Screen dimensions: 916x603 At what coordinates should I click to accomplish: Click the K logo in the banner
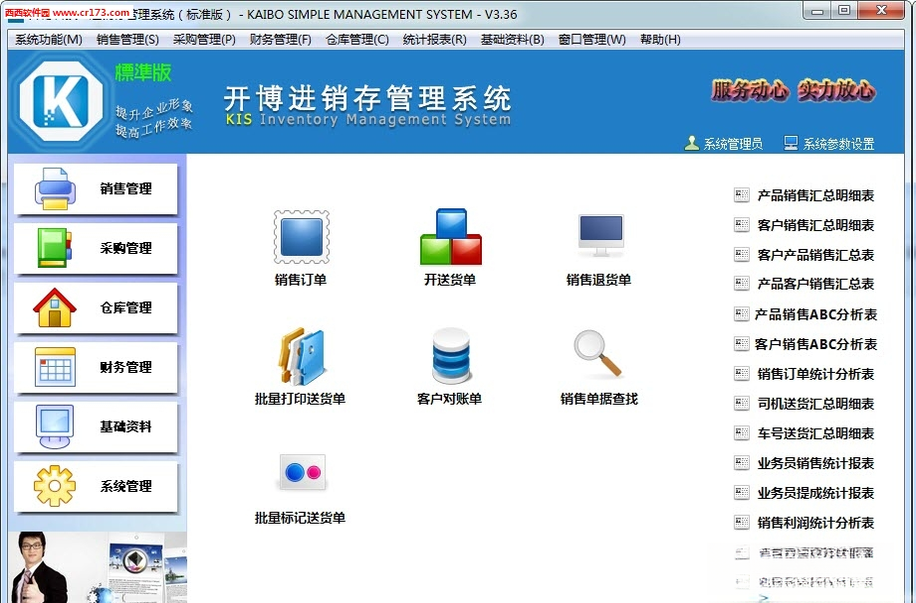61,101
